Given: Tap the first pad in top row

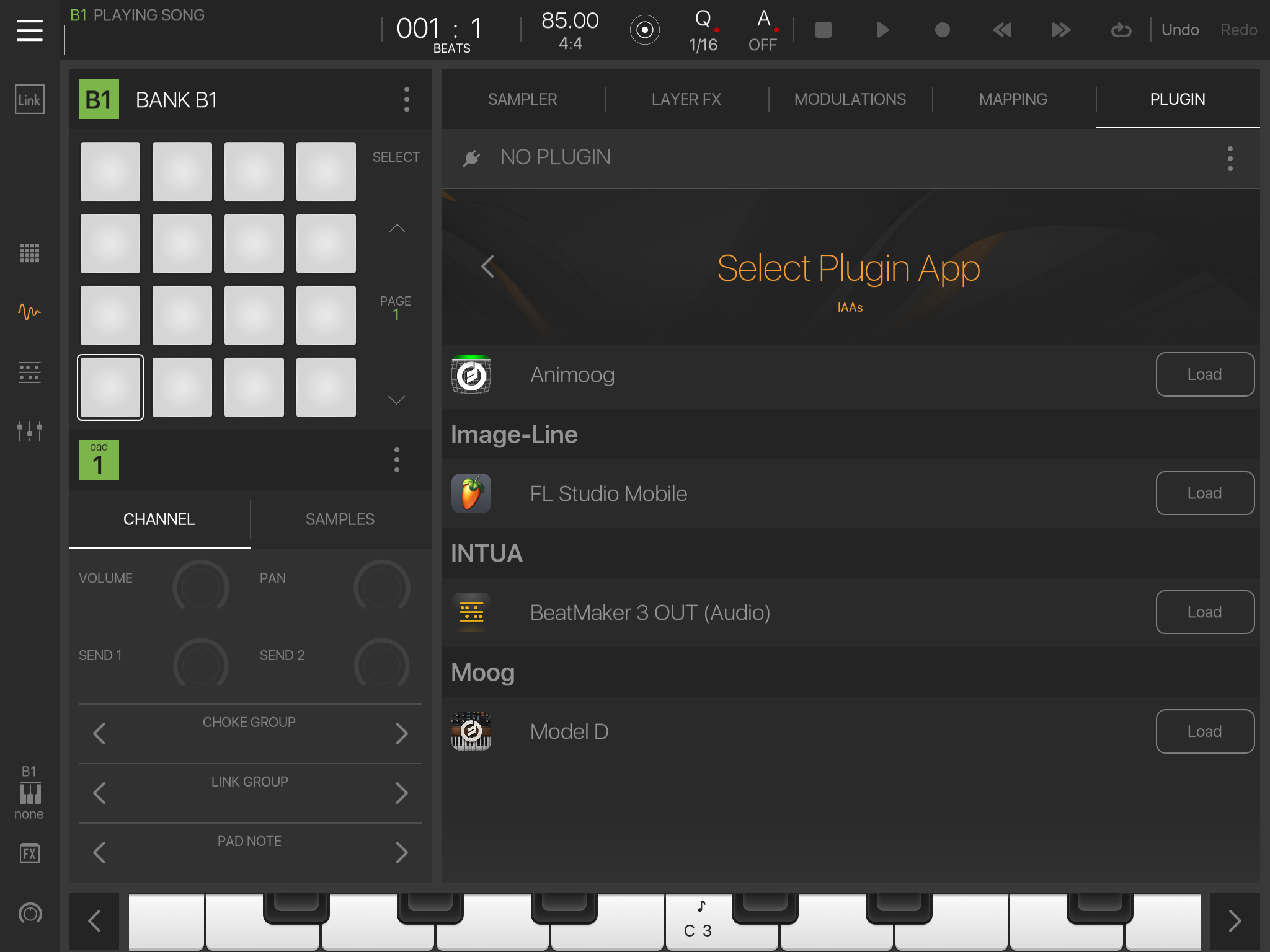Looking at the screenshot, I should [110, 172].
